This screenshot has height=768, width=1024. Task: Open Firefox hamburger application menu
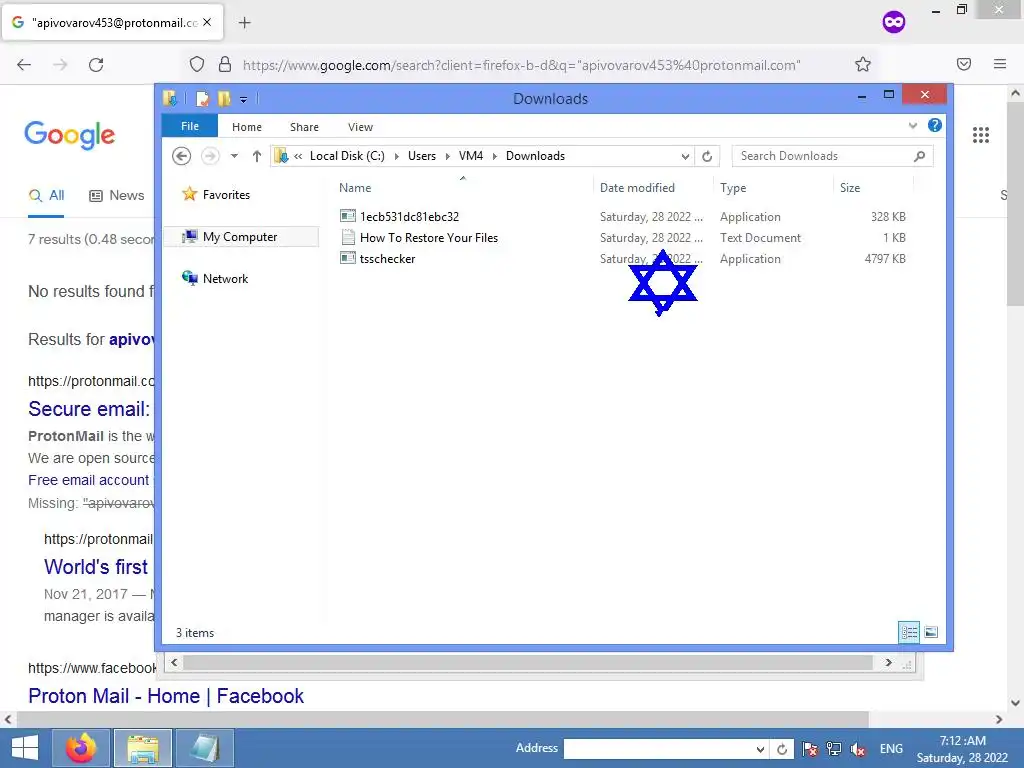(x=1000, y=64)
